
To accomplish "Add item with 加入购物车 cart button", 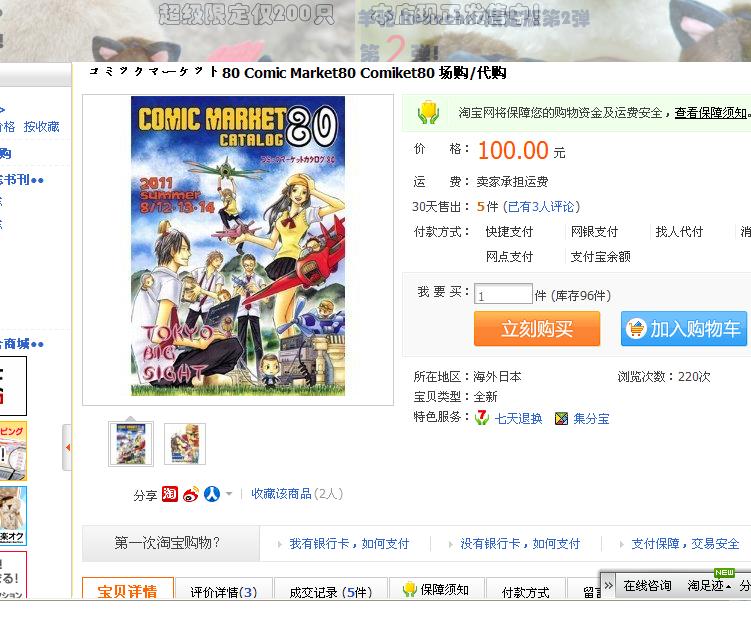I will pos(684,329).
